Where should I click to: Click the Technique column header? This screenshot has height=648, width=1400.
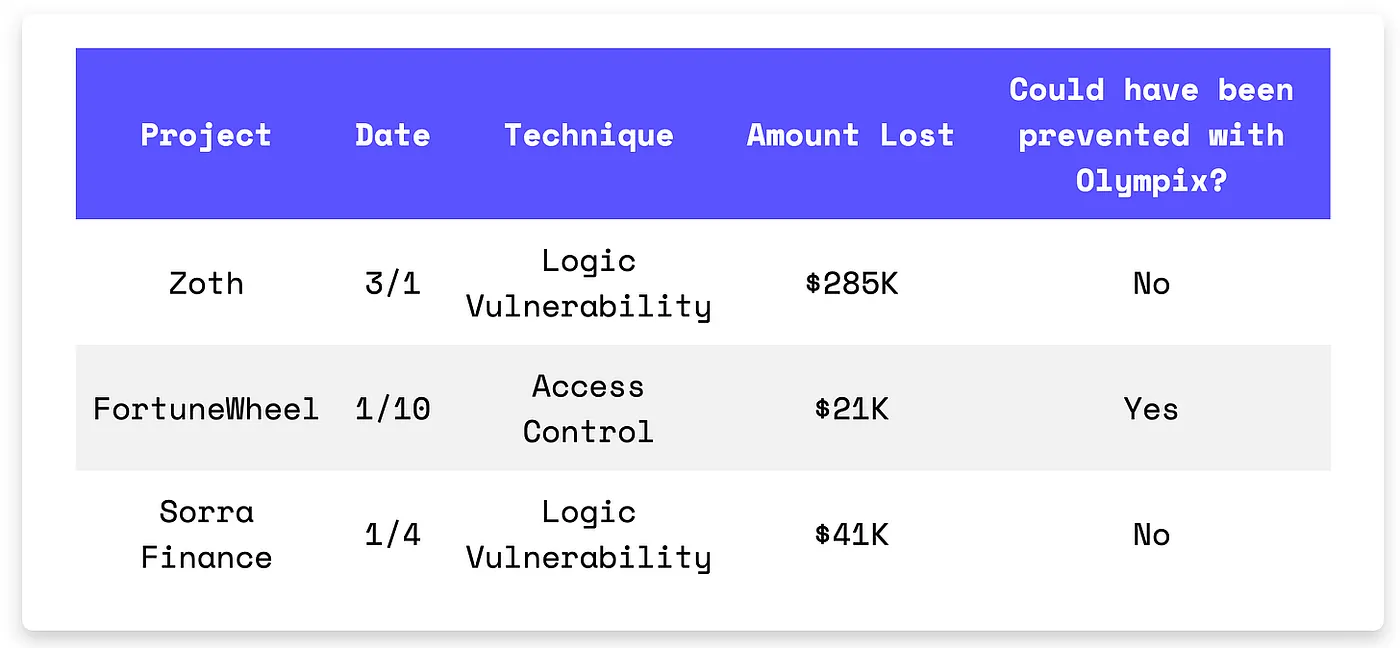pos(589,135)
